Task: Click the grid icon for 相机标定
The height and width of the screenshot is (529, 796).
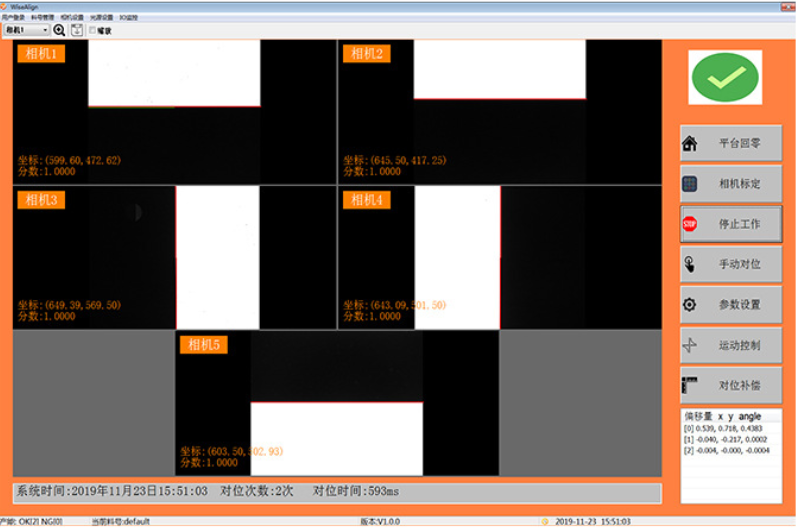Action: click(690, 184)
